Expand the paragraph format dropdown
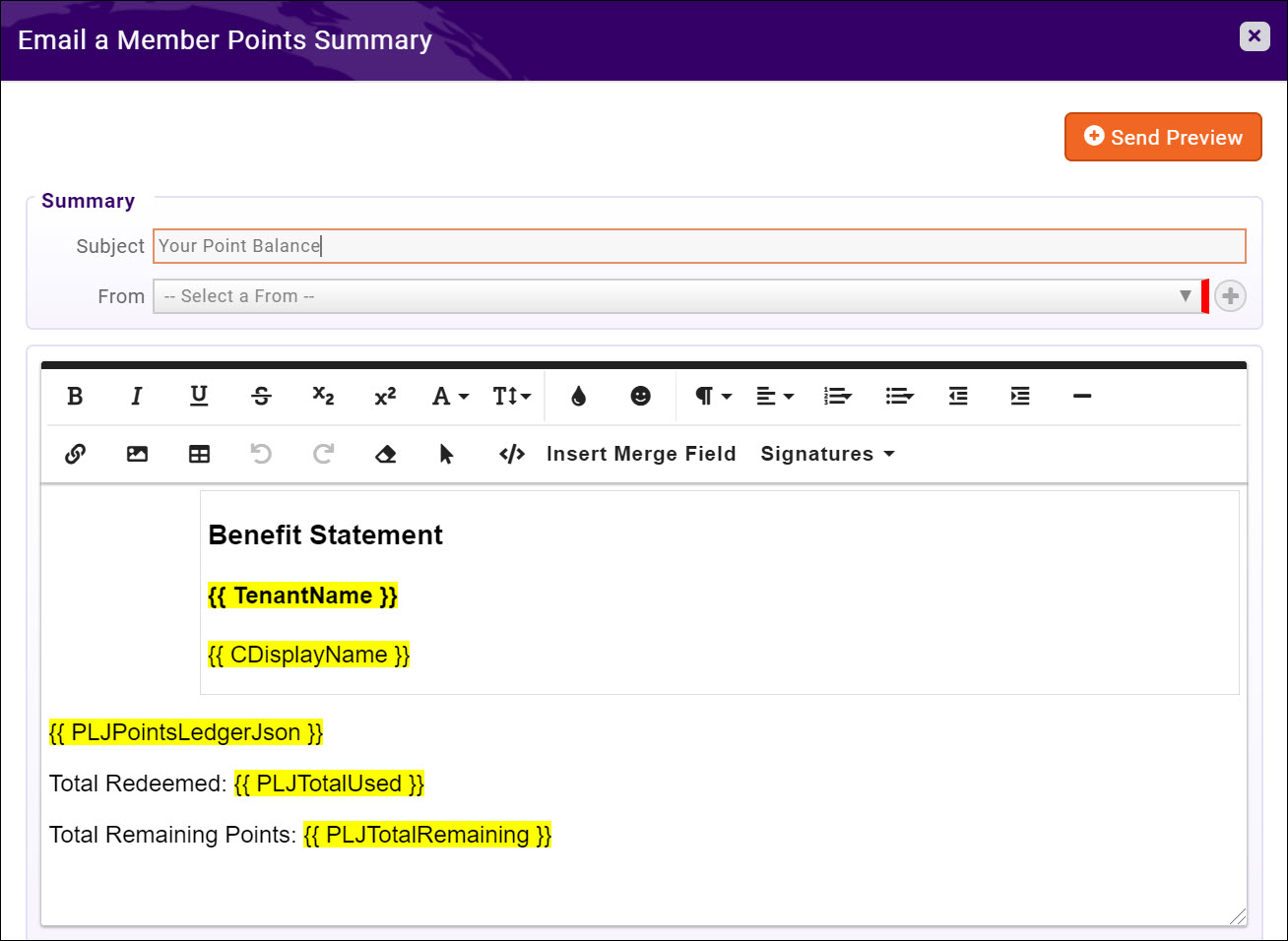Screen dimensions: 1288x941 click(711, 396)
